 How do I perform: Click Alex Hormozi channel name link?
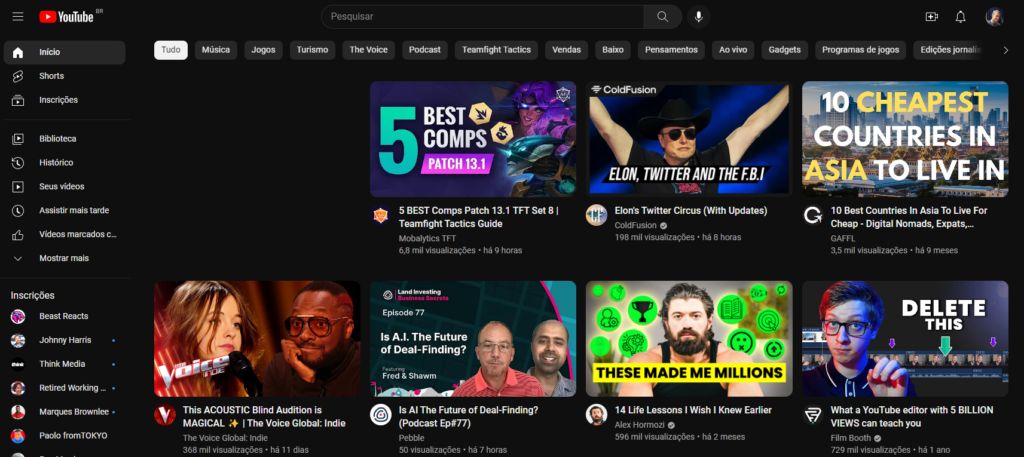(x=639, y=425)
